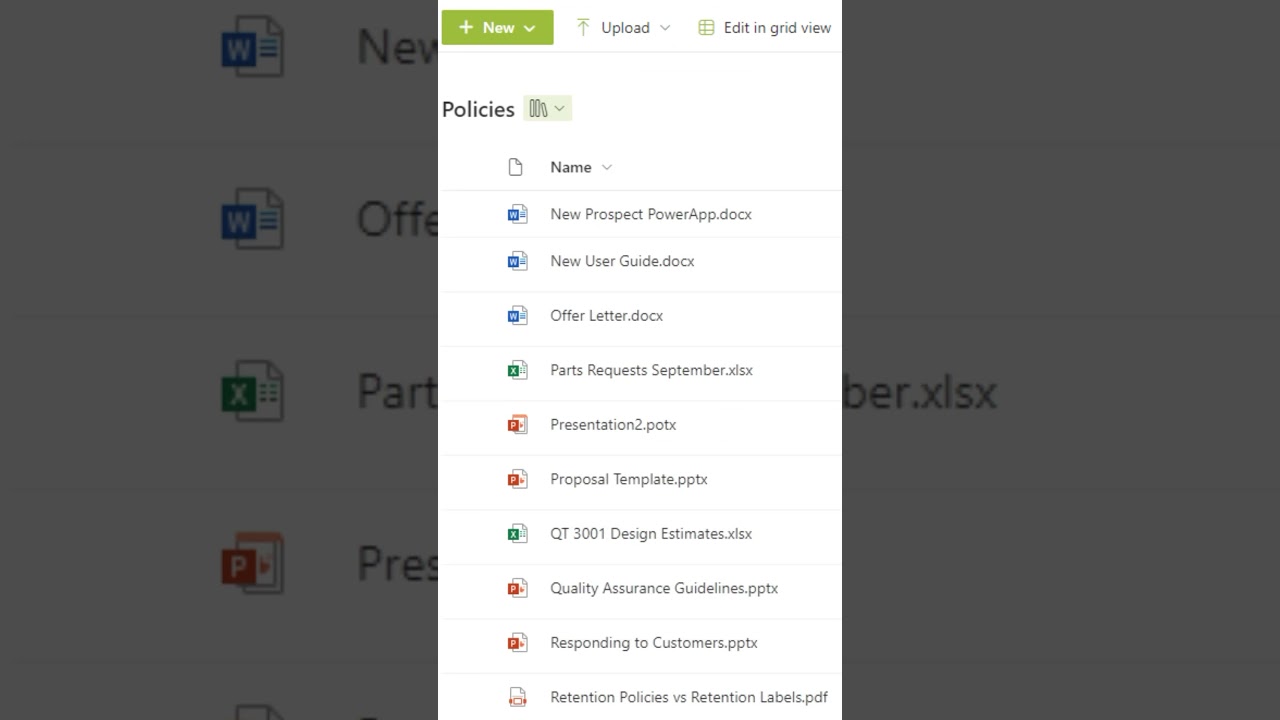Click the PowerPoint icon beside Presentation2.potx
The image size is (1280, 720).
(516, 425)
